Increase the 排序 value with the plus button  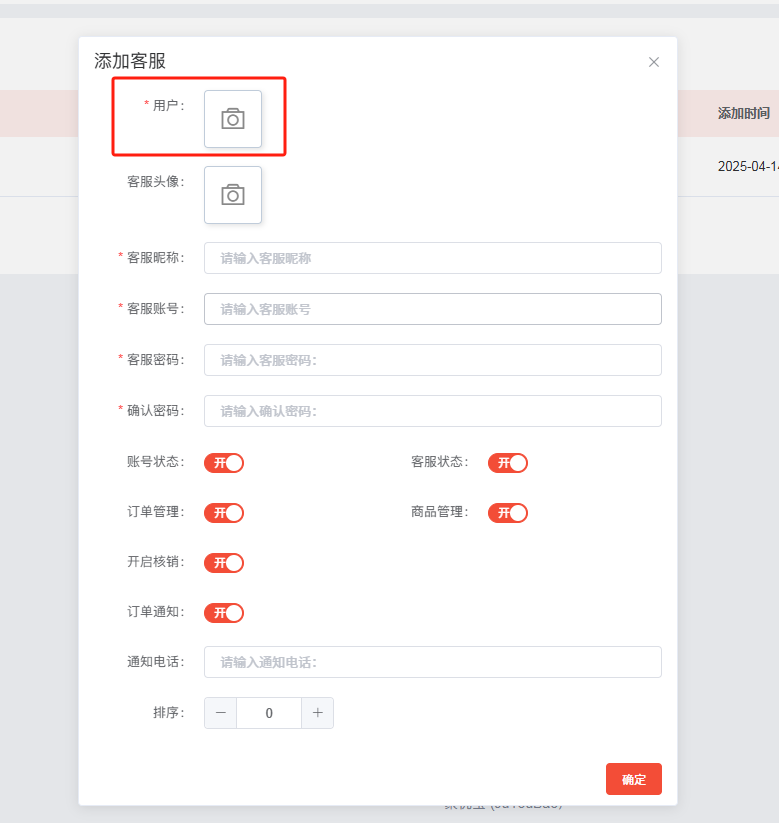click(x=318, y=712)
